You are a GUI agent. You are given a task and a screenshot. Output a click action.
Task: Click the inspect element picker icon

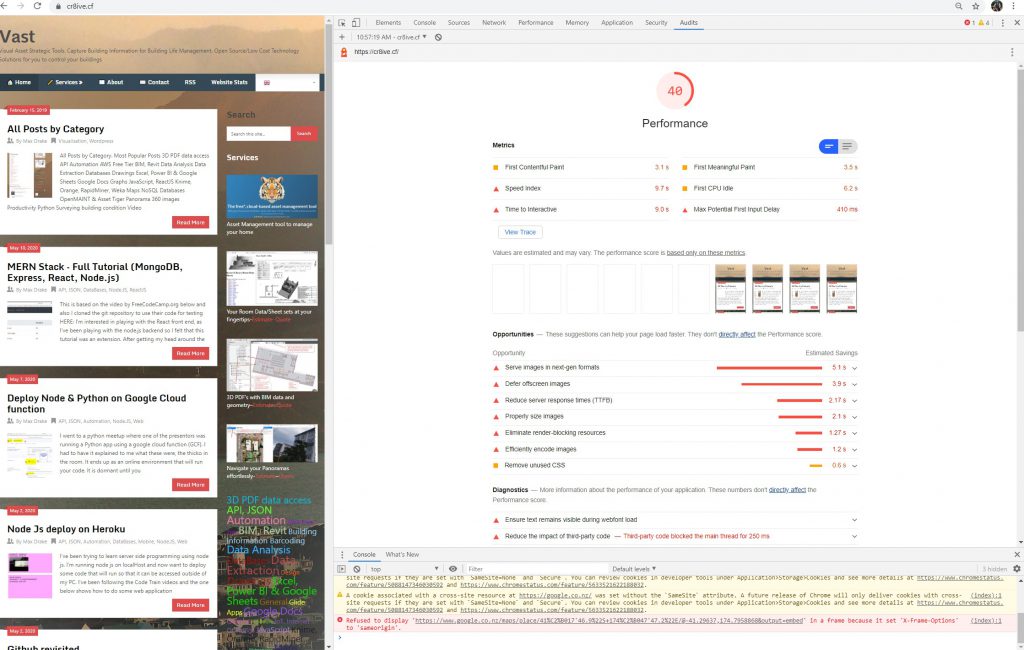click(342, 22)
